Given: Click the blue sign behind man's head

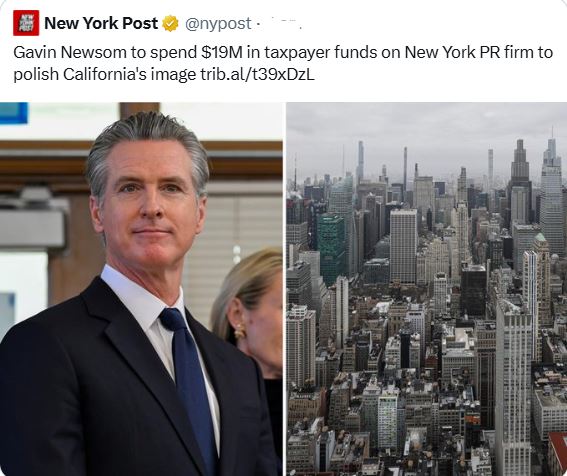Looking at the screenshot, I should [13, 113].
